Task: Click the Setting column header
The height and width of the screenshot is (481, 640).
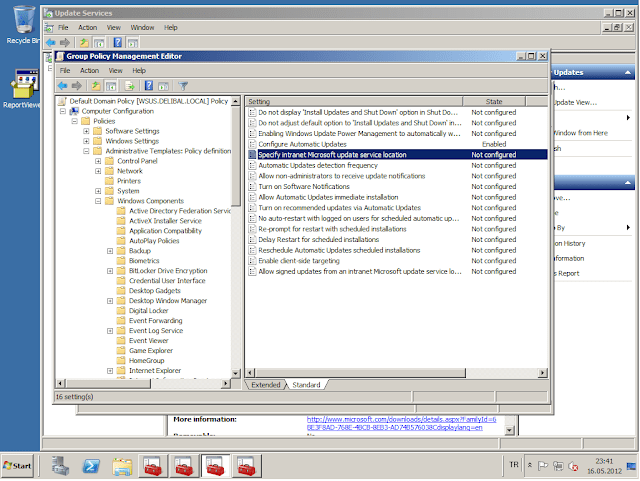Action: [x=260, y=102]
